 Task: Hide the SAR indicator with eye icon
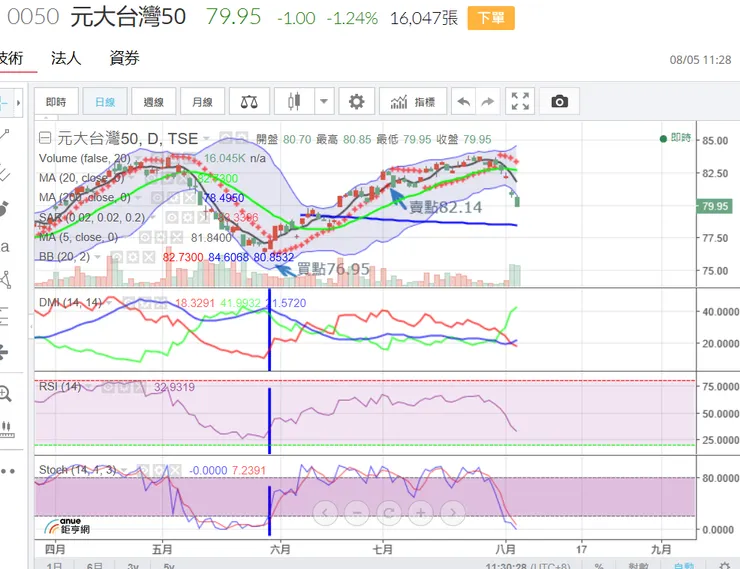(x=172, y=218)
